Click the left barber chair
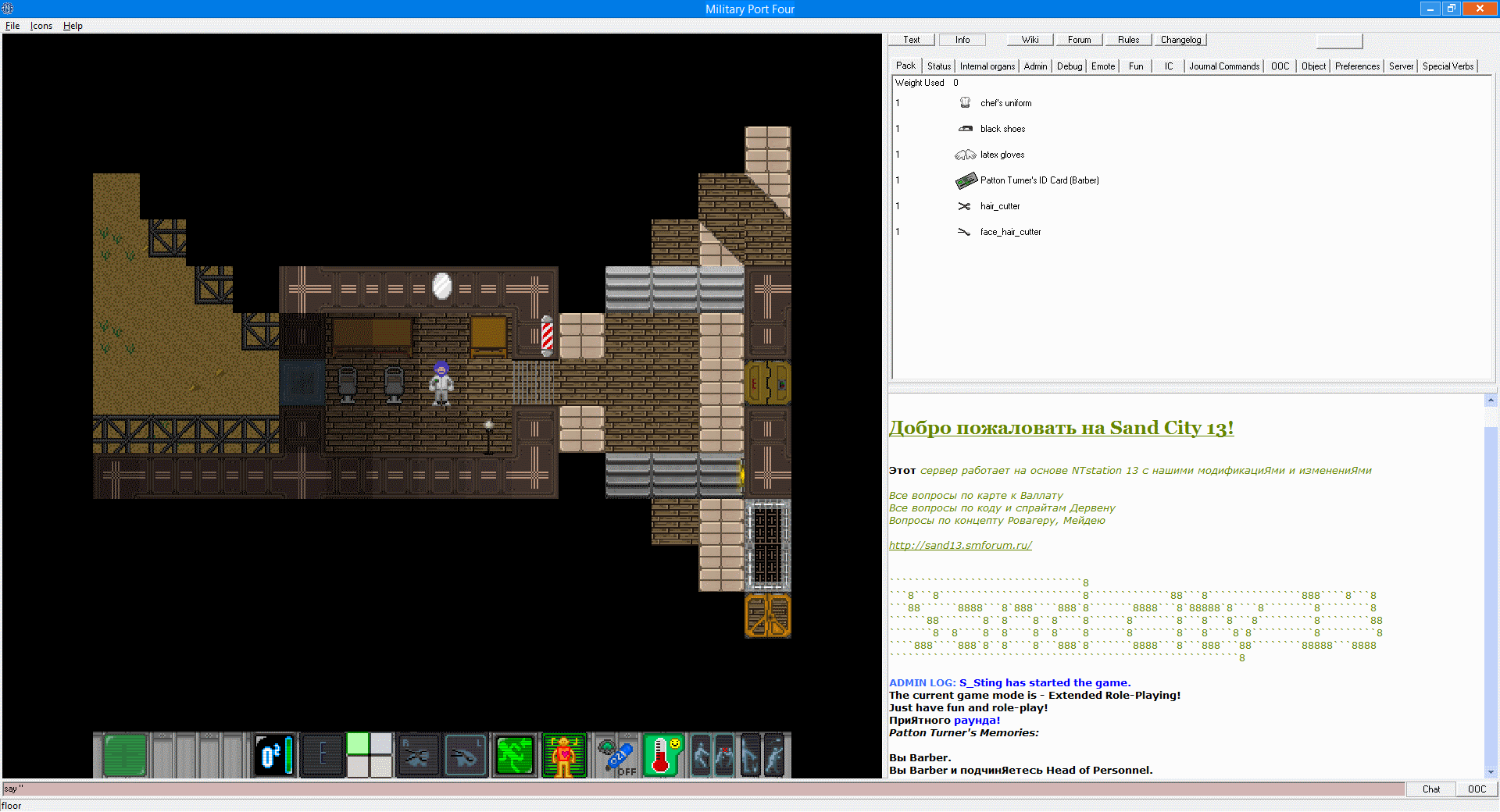 click(348, 384)
